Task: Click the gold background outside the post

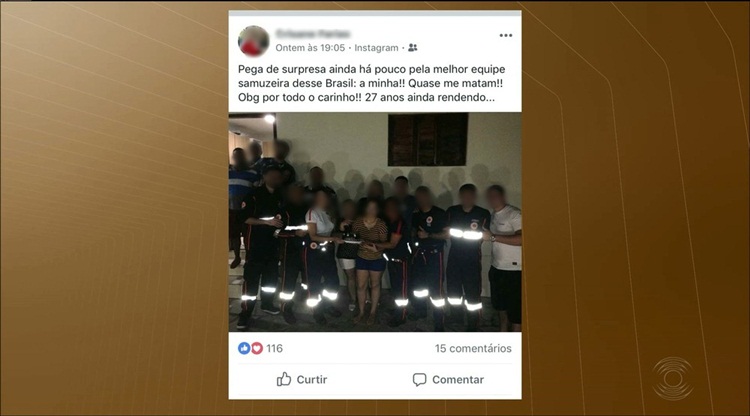Action: [x=115, y=208]
